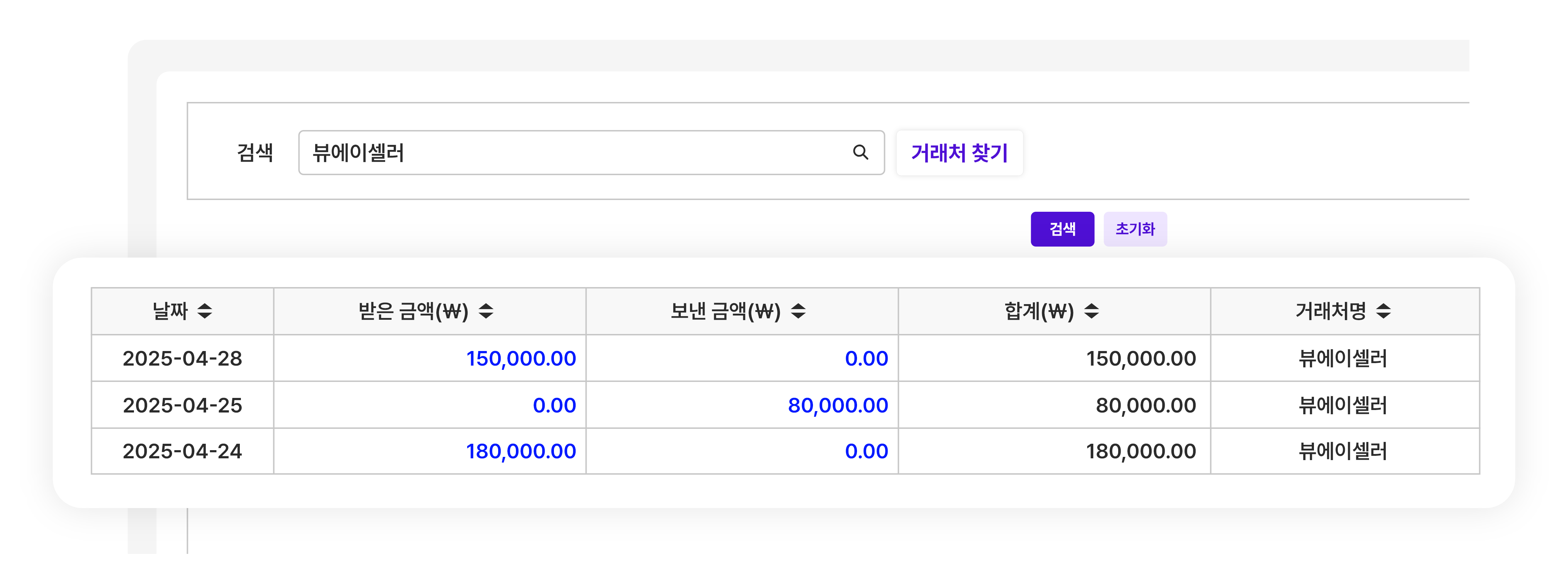Click the 검색 label beside the input
The image size is (1568, 561).
(254, 152)
